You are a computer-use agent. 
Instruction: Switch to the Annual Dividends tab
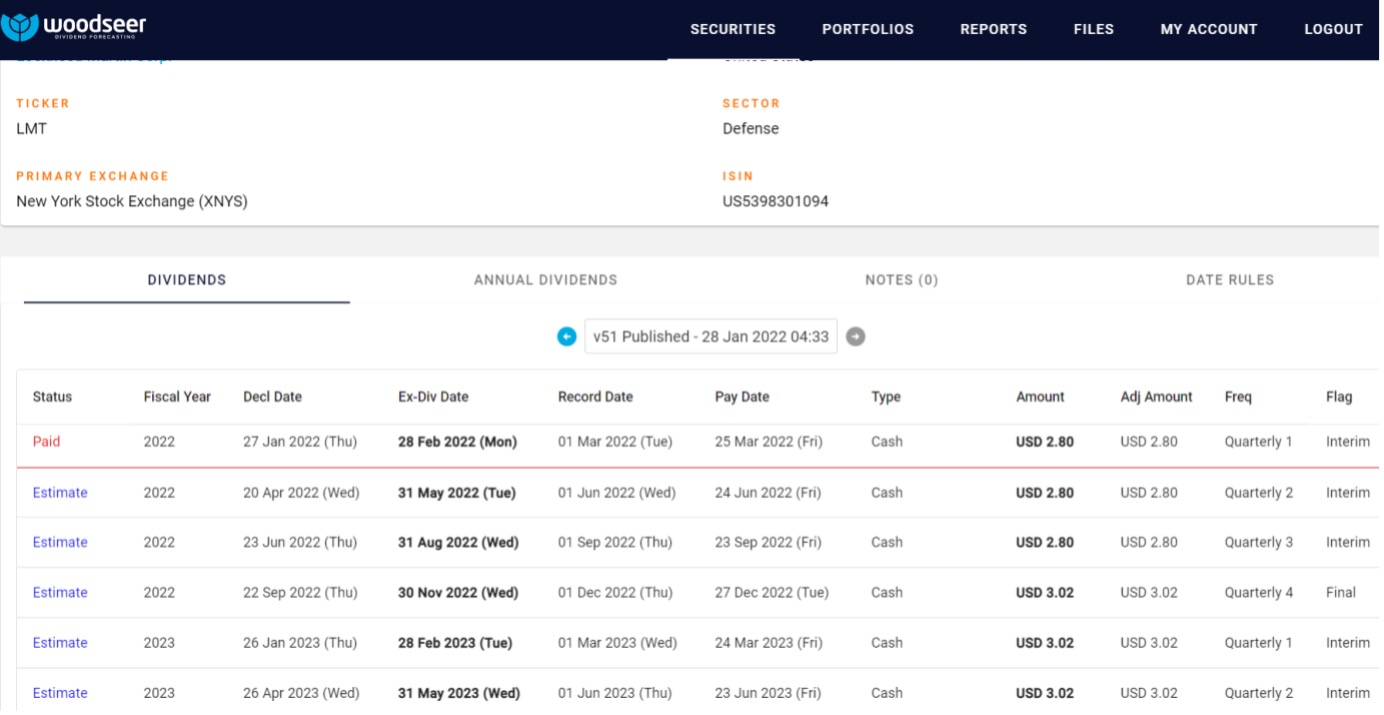(546, 280)
